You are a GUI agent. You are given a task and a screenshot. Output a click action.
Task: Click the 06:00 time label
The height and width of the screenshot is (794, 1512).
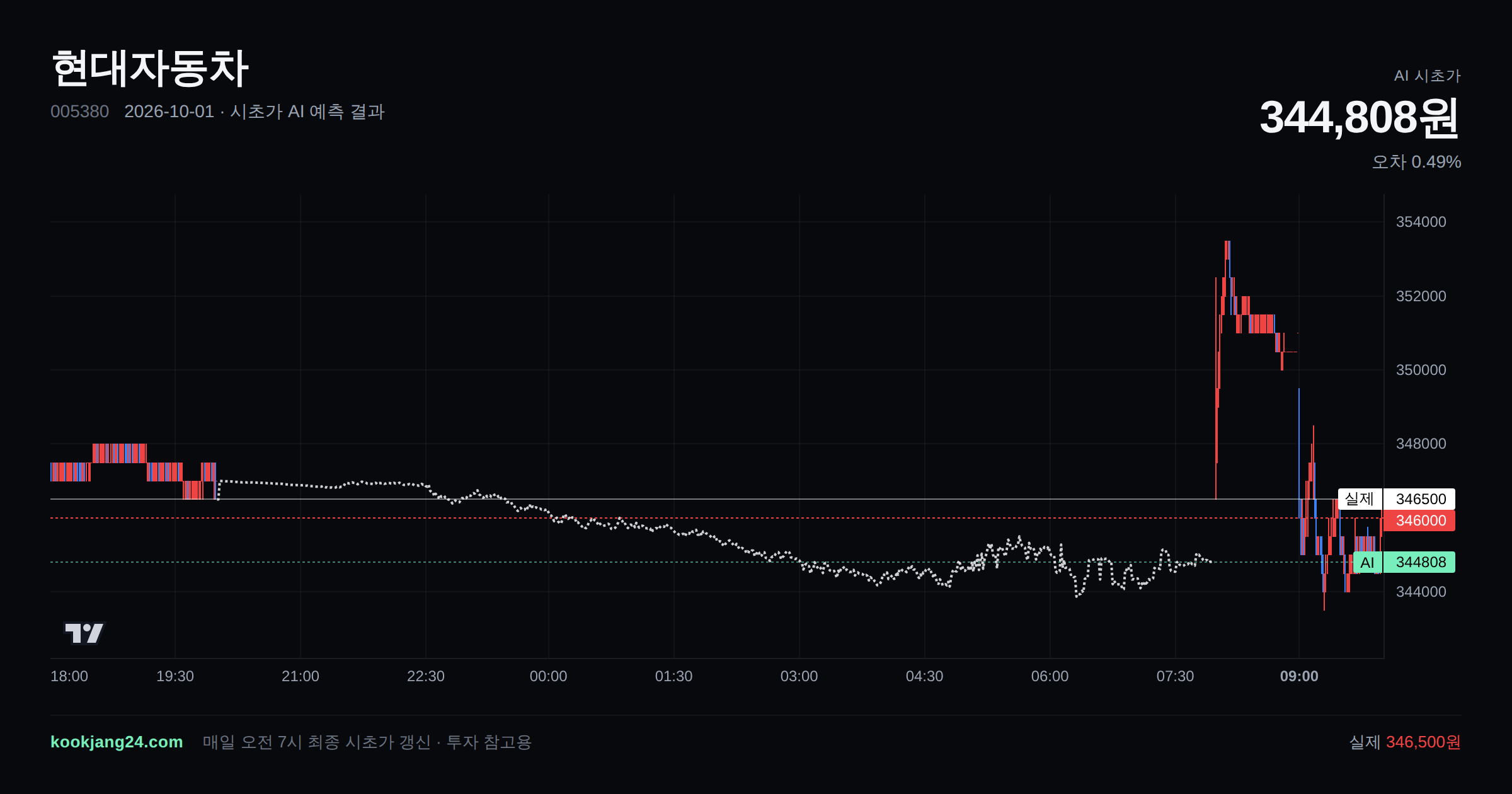point(1050,676)
